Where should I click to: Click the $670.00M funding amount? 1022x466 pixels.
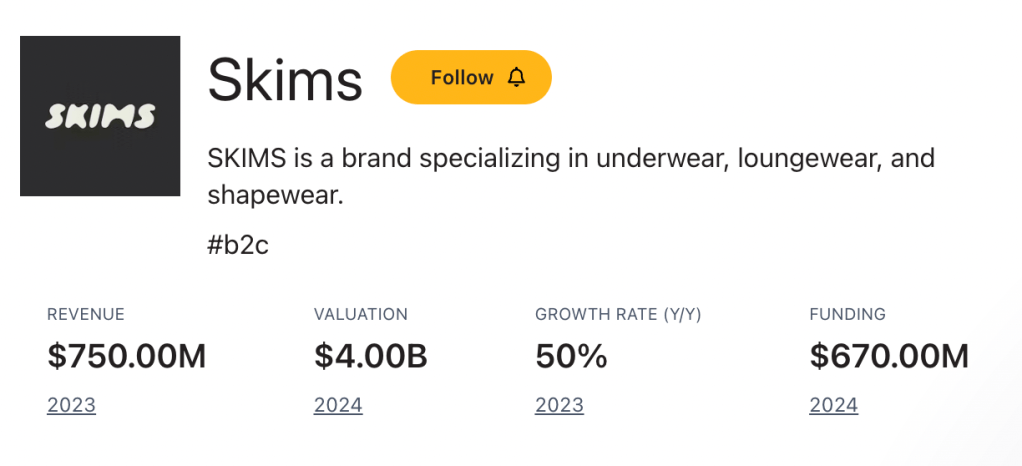[x=889, y=356]
